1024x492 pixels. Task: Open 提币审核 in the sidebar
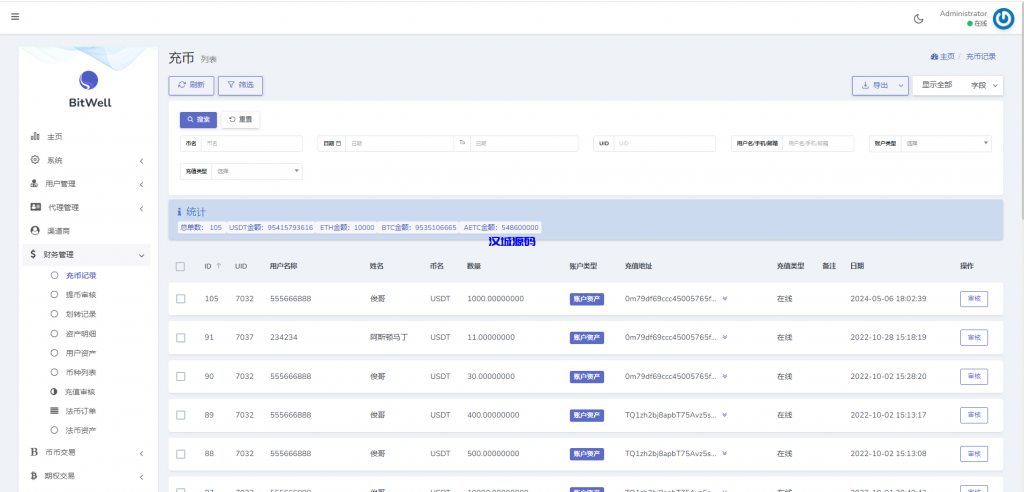click(80, 295)
